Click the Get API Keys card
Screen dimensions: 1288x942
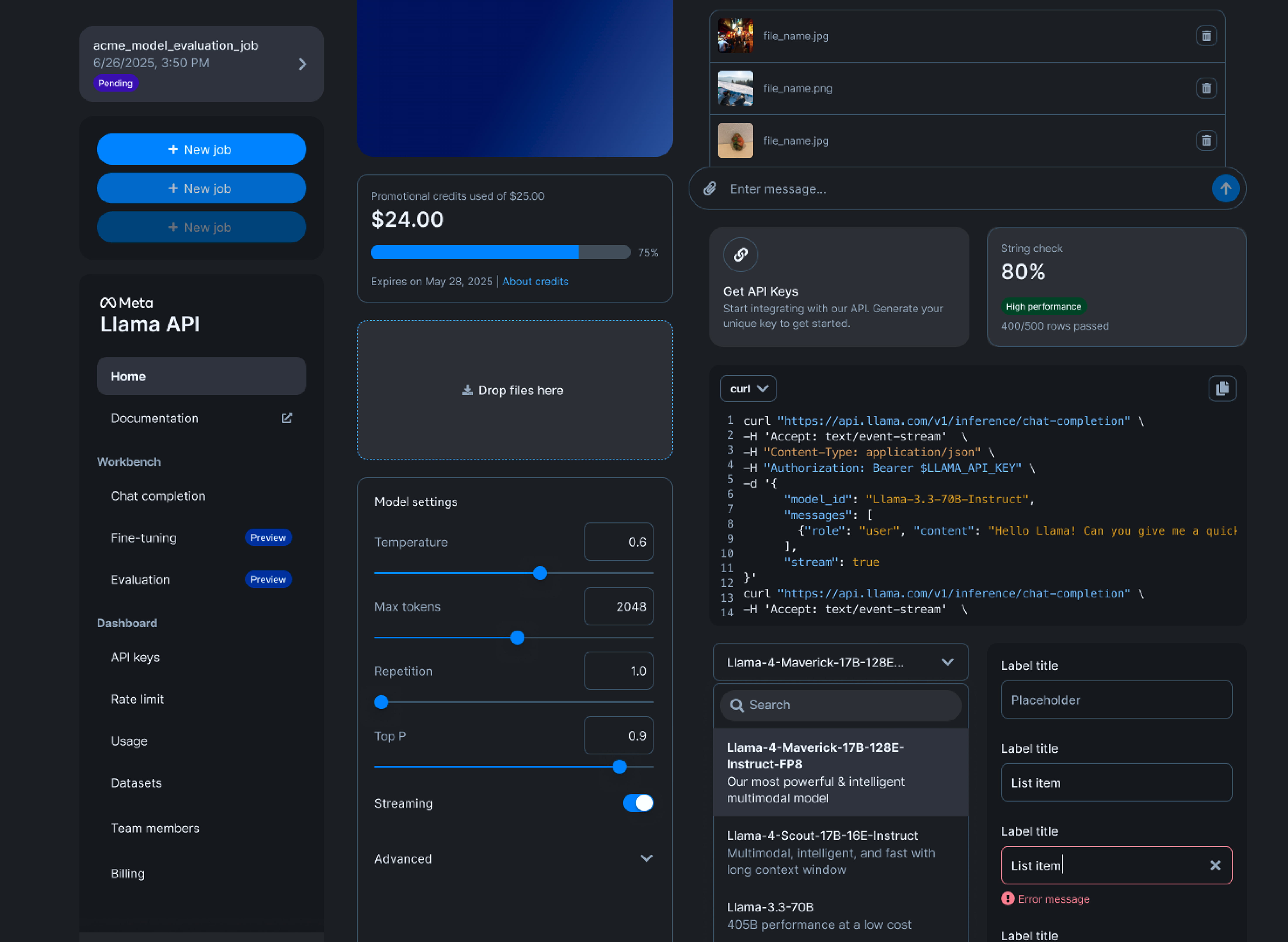click(839, 287)
